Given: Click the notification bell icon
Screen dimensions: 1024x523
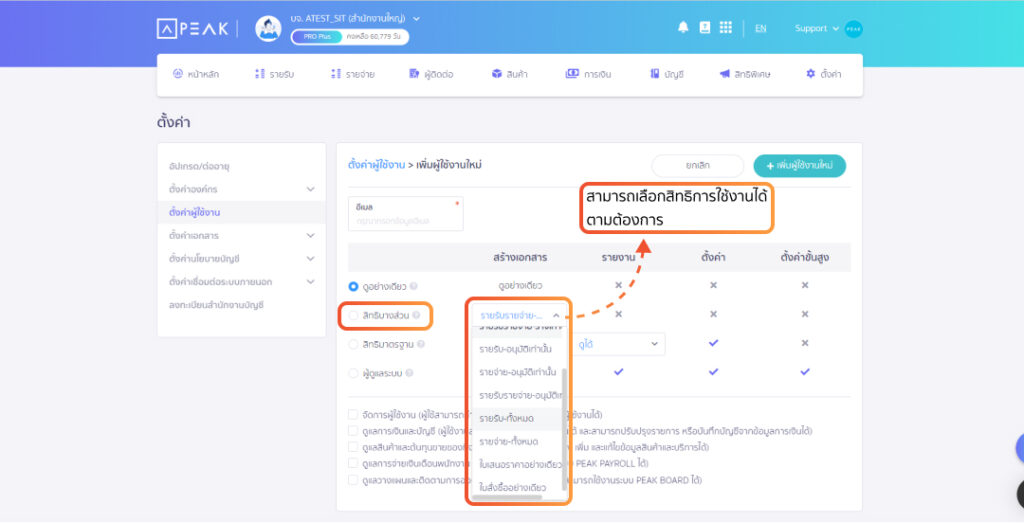Looking at the screenshot, I should coord(684,28).
